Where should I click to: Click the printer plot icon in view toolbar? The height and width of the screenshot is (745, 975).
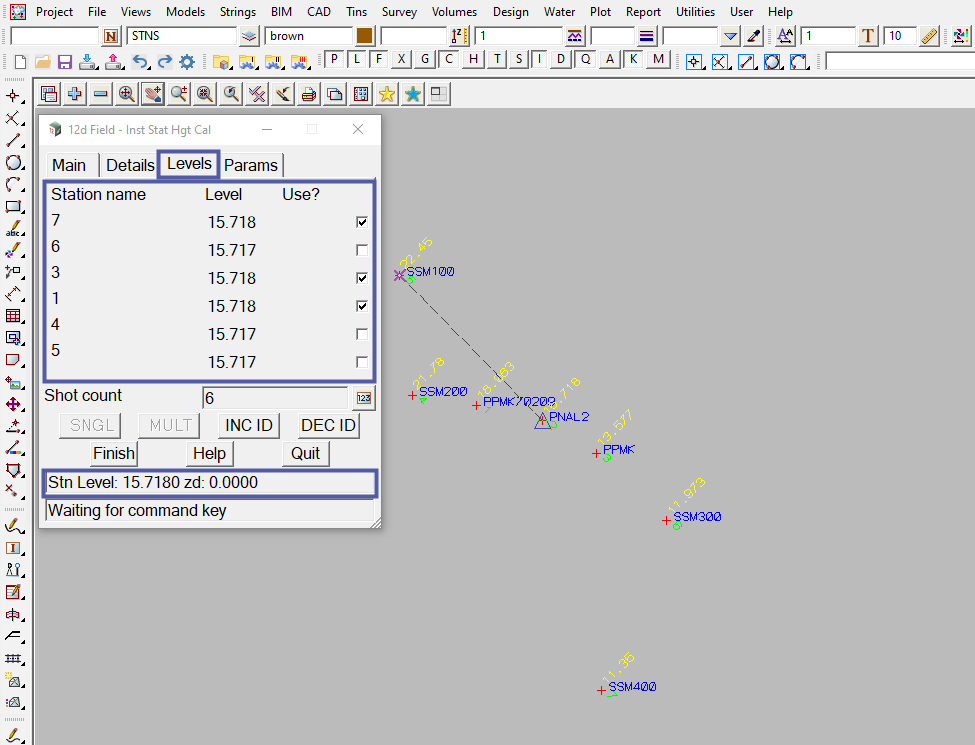(x=309, y=94)
